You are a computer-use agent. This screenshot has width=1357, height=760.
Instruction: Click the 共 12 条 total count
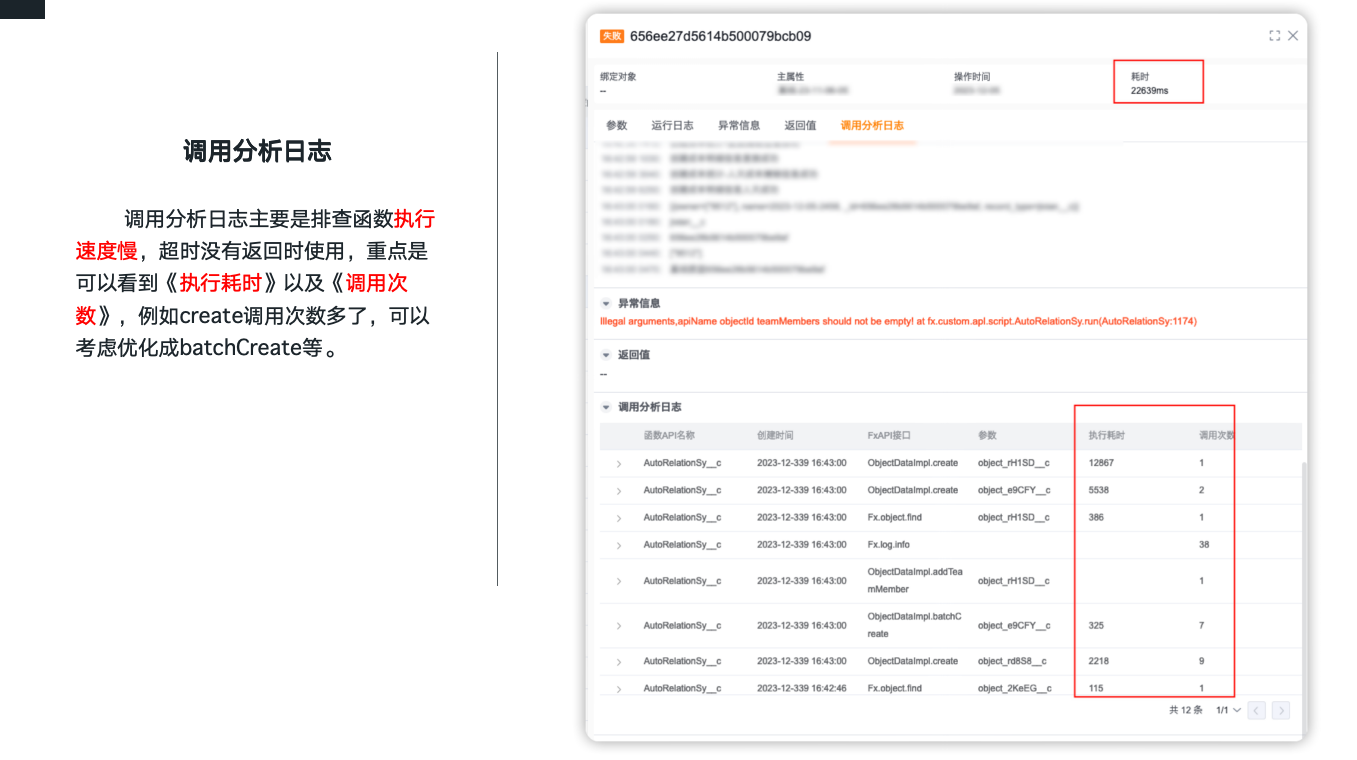(x=1186, y=710)
